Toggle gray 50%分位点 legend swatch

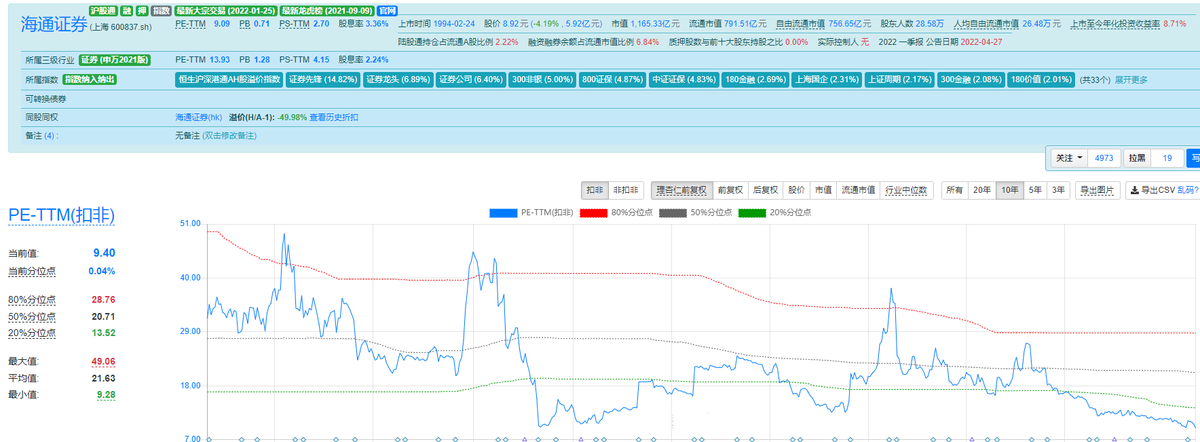click(673, 212)
